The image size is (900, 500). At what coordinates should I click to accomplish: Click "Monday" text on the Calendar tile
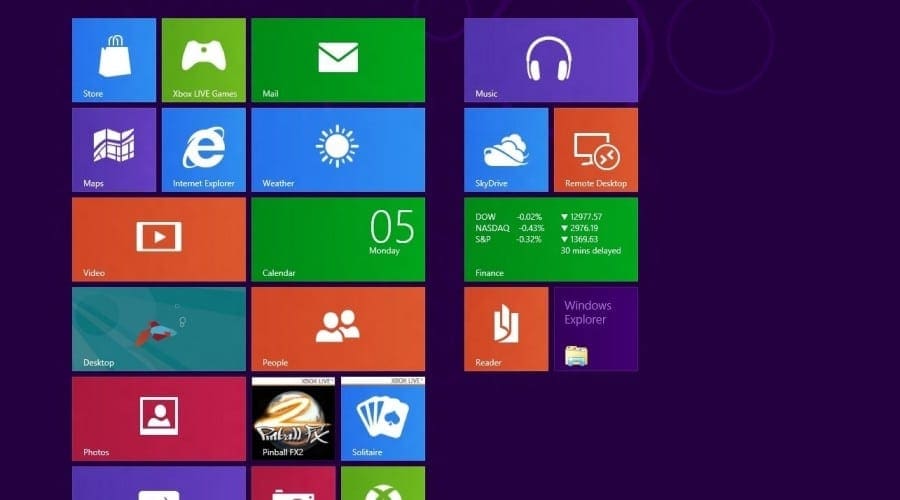(x=384, y=251)
